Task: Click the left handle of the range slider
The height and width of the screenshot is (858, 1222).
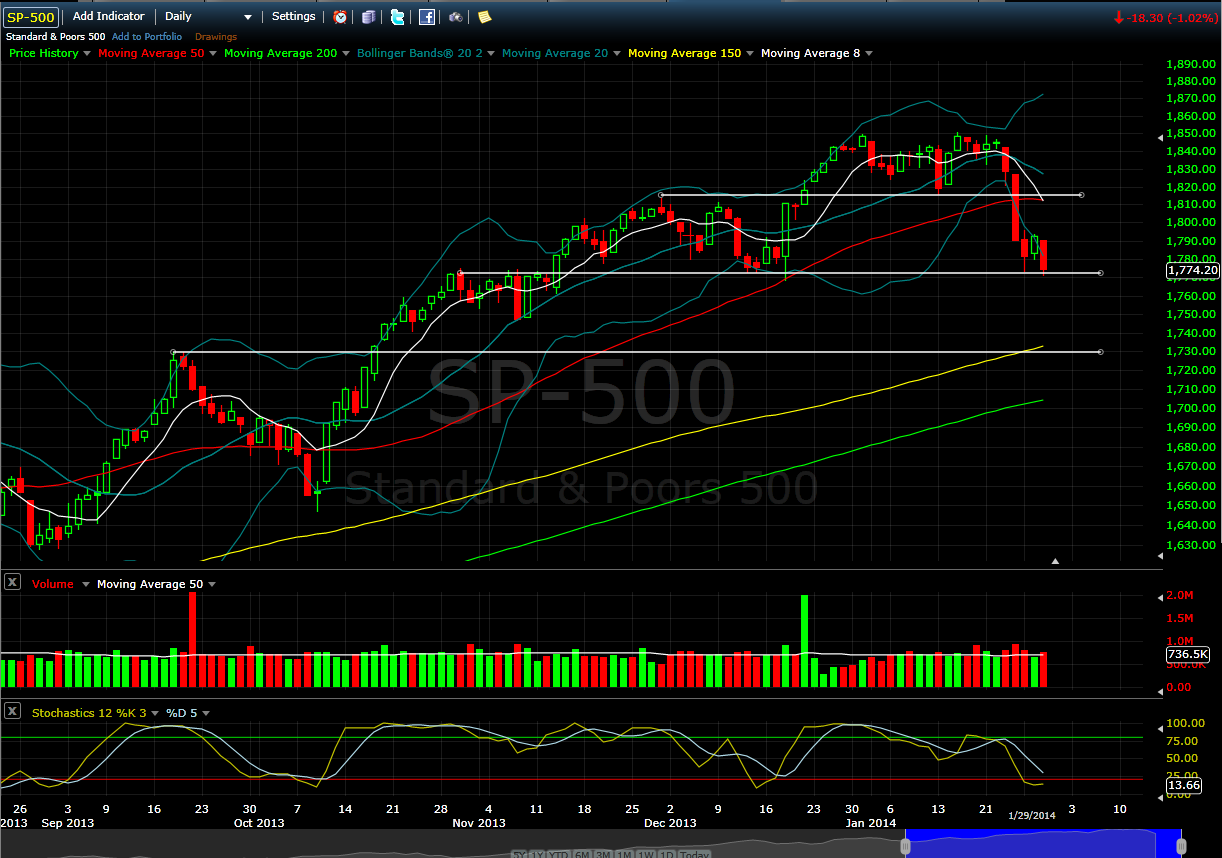Action: tap(905, 847)
